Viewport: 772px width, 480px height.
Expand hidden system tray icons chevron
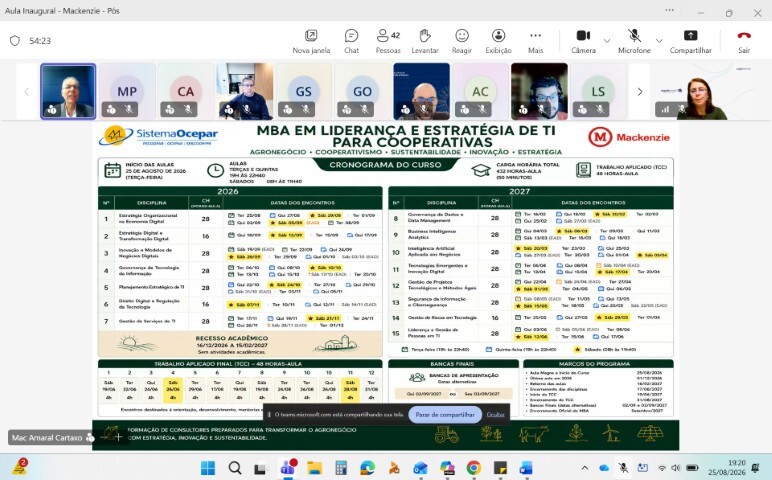(x=584, y=468)
